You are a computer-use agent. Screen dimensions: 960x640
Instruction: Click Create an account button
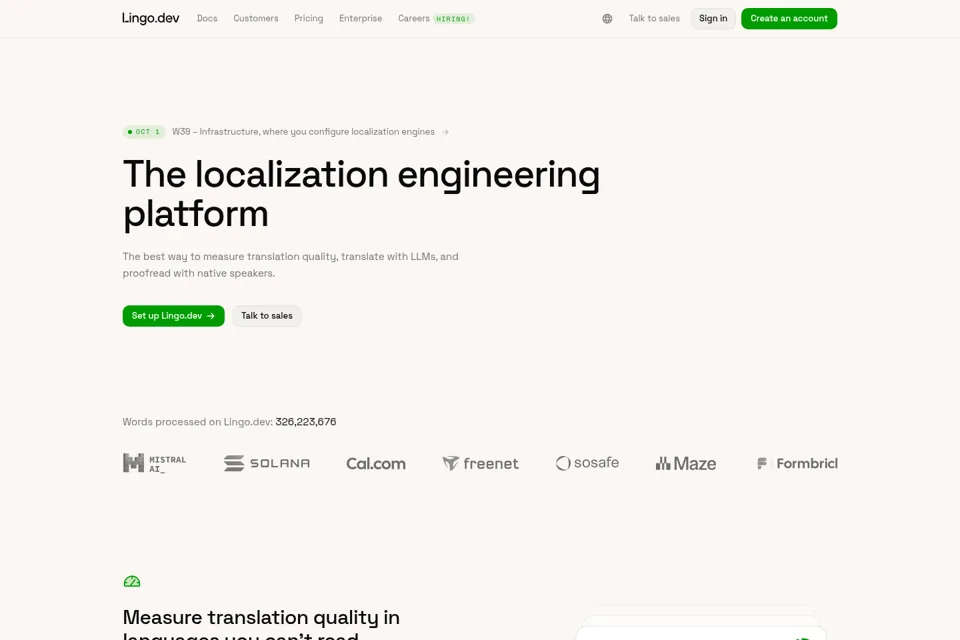tap(789, 18)
